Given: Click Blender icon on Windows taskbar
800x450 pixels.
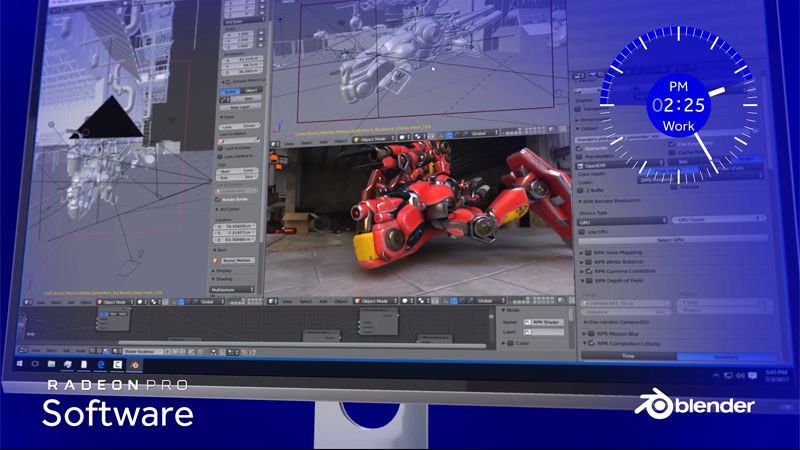Looking at the screenshot, I should pos(134,365).
